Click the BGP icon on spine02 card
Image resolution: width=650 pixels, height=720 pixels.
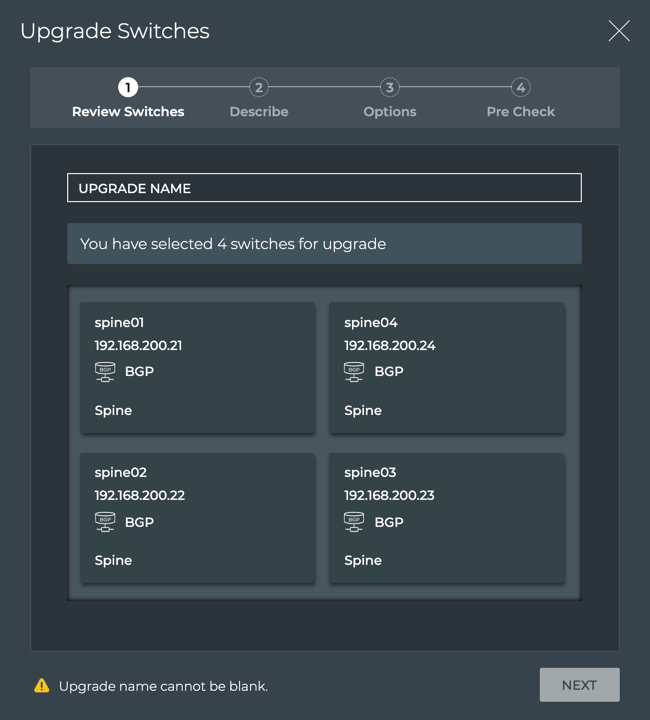tap(105, 522)
